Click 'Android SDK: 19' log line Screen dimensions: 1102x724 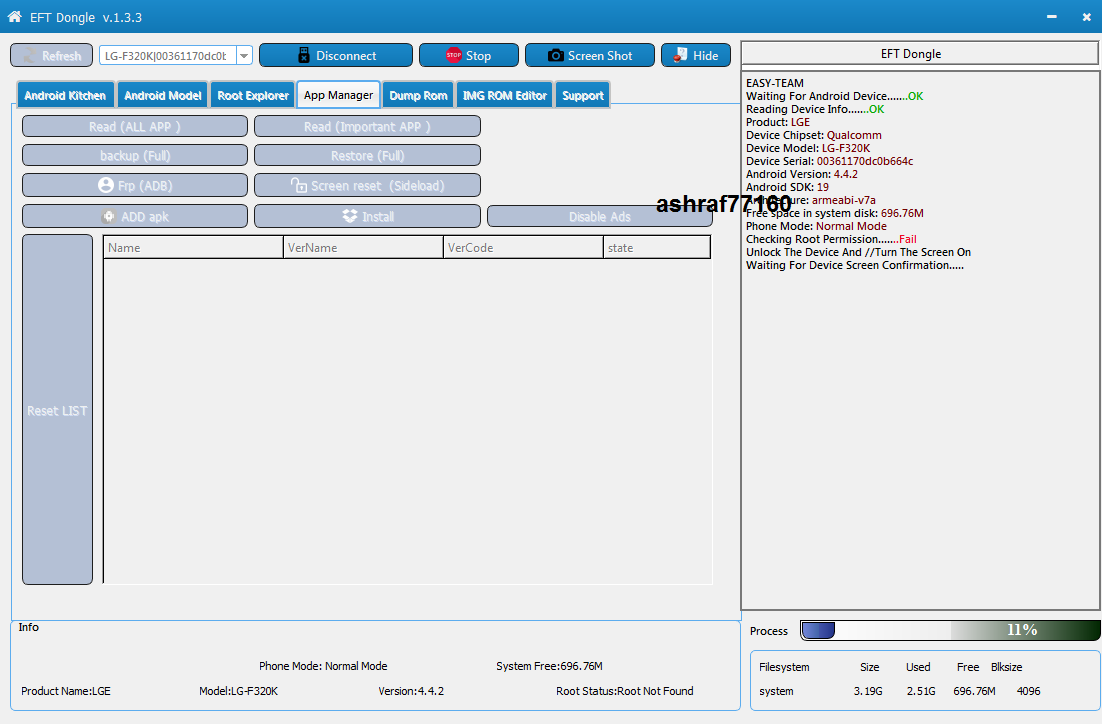click(x=787, y=187)
